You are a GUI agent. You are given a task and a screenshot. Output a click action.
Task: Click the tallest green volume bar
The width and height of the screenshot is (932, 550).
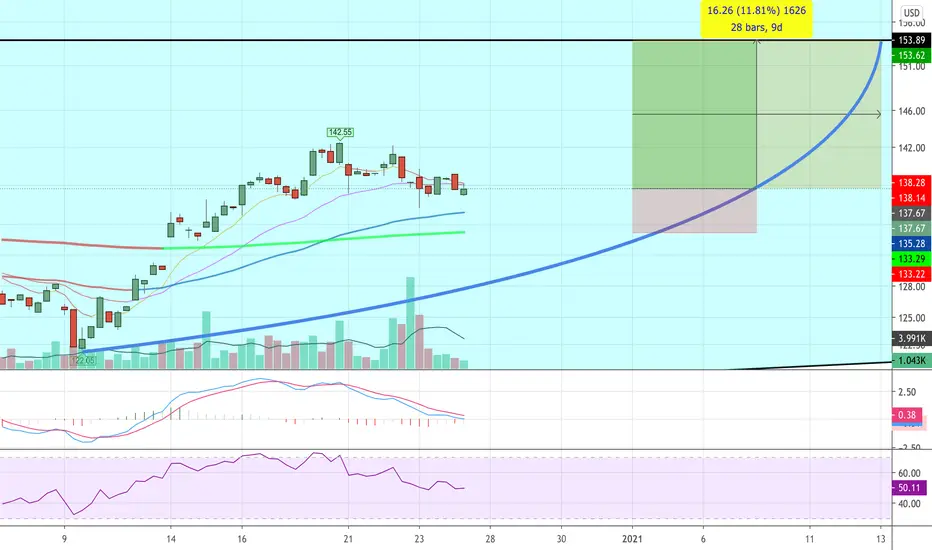(410, 323)
